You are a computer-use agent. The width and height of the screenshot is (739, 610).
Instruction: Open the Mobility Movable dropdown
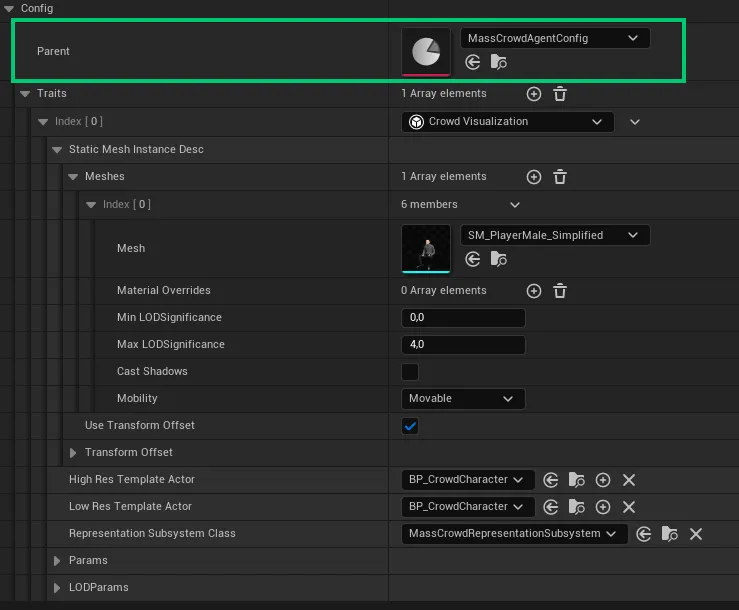tap(463, 398)
